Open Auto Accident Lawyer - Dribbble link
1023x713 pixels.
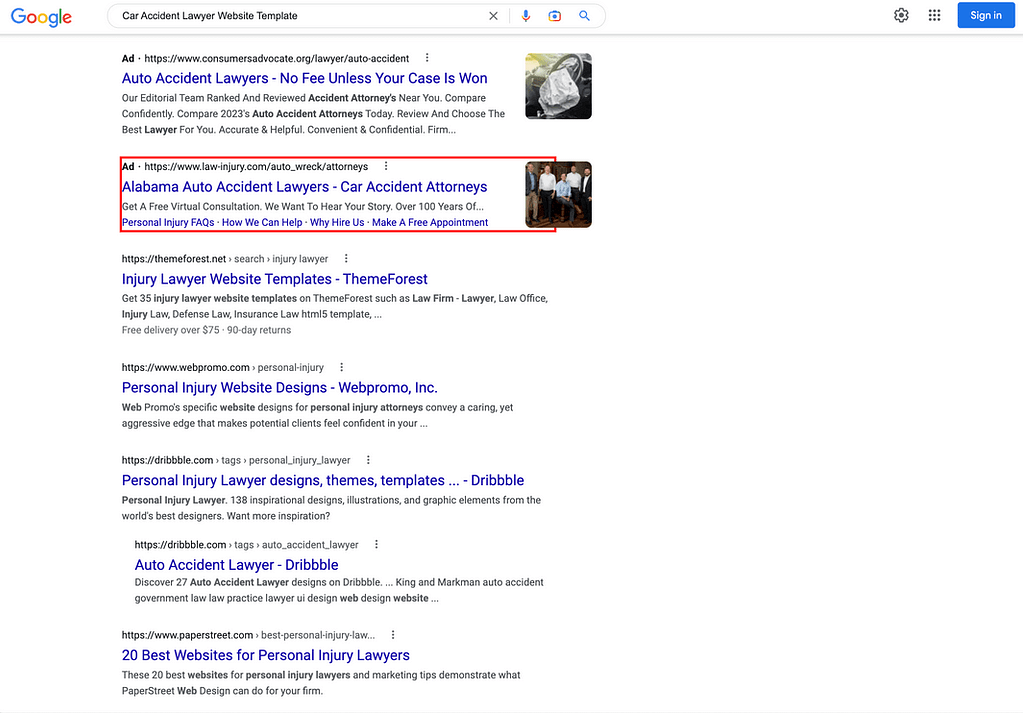[x=236, y=565]
